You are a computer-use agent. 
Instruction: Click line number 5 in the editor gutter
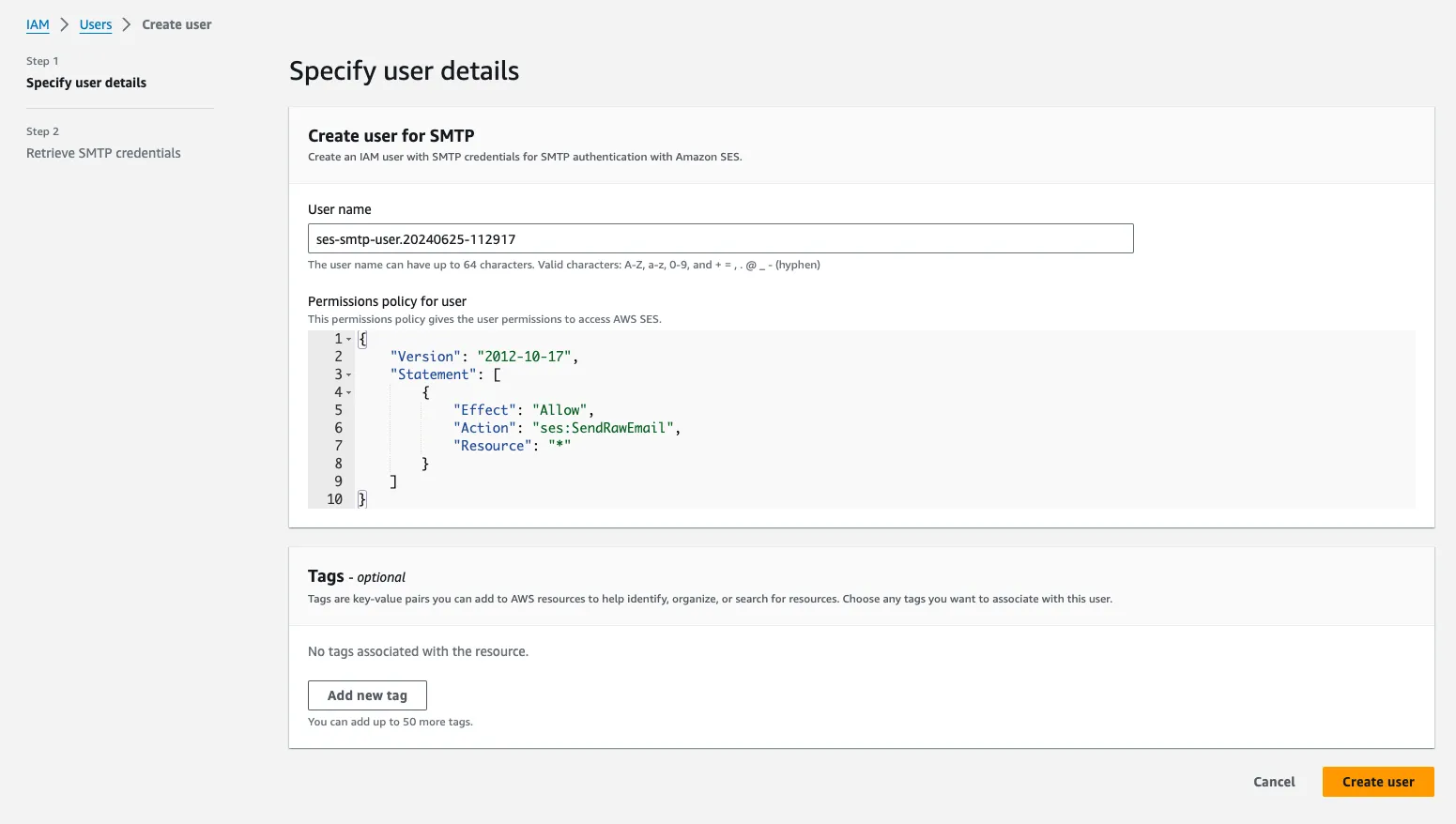pyautogui.click(x=338, y=409)
